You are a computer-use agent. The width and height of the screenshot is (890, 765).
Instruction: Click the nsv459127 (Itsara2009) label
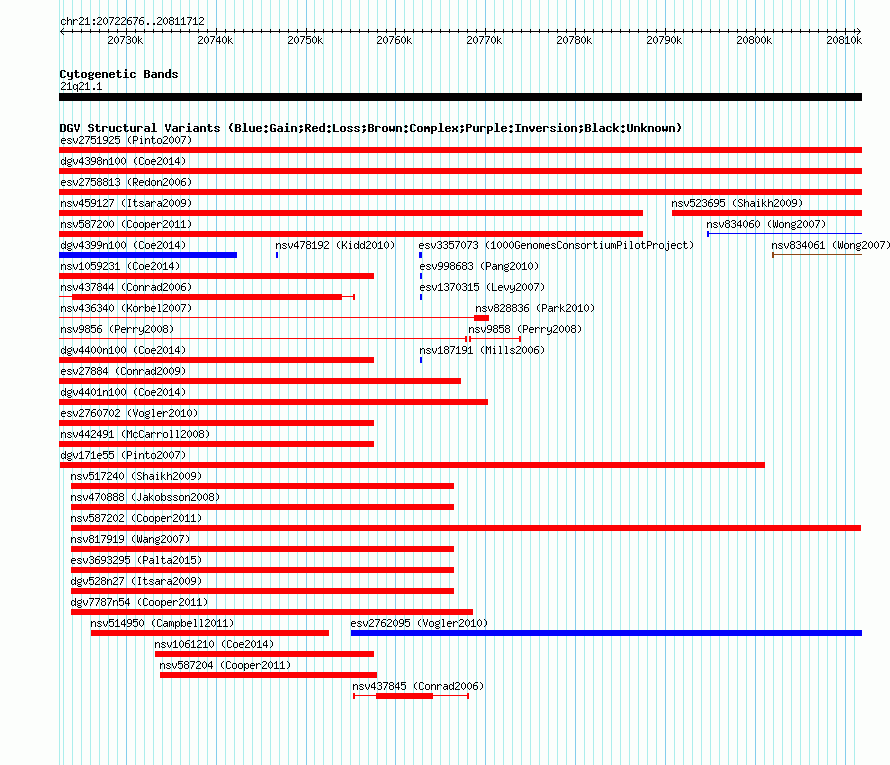coord(126,203)
